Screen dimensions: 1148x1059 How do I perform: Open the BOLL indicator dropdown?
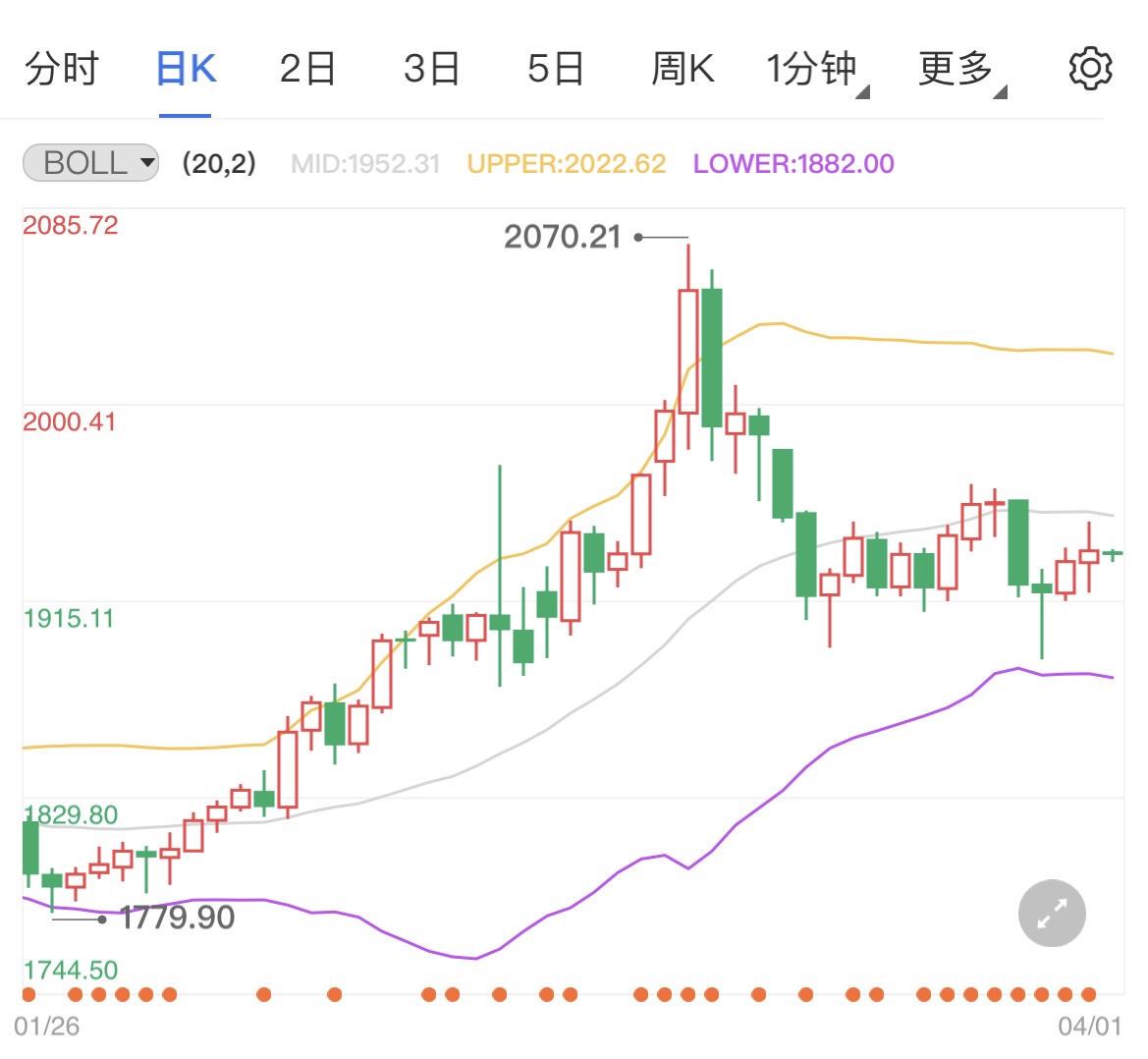coord(89,163)
